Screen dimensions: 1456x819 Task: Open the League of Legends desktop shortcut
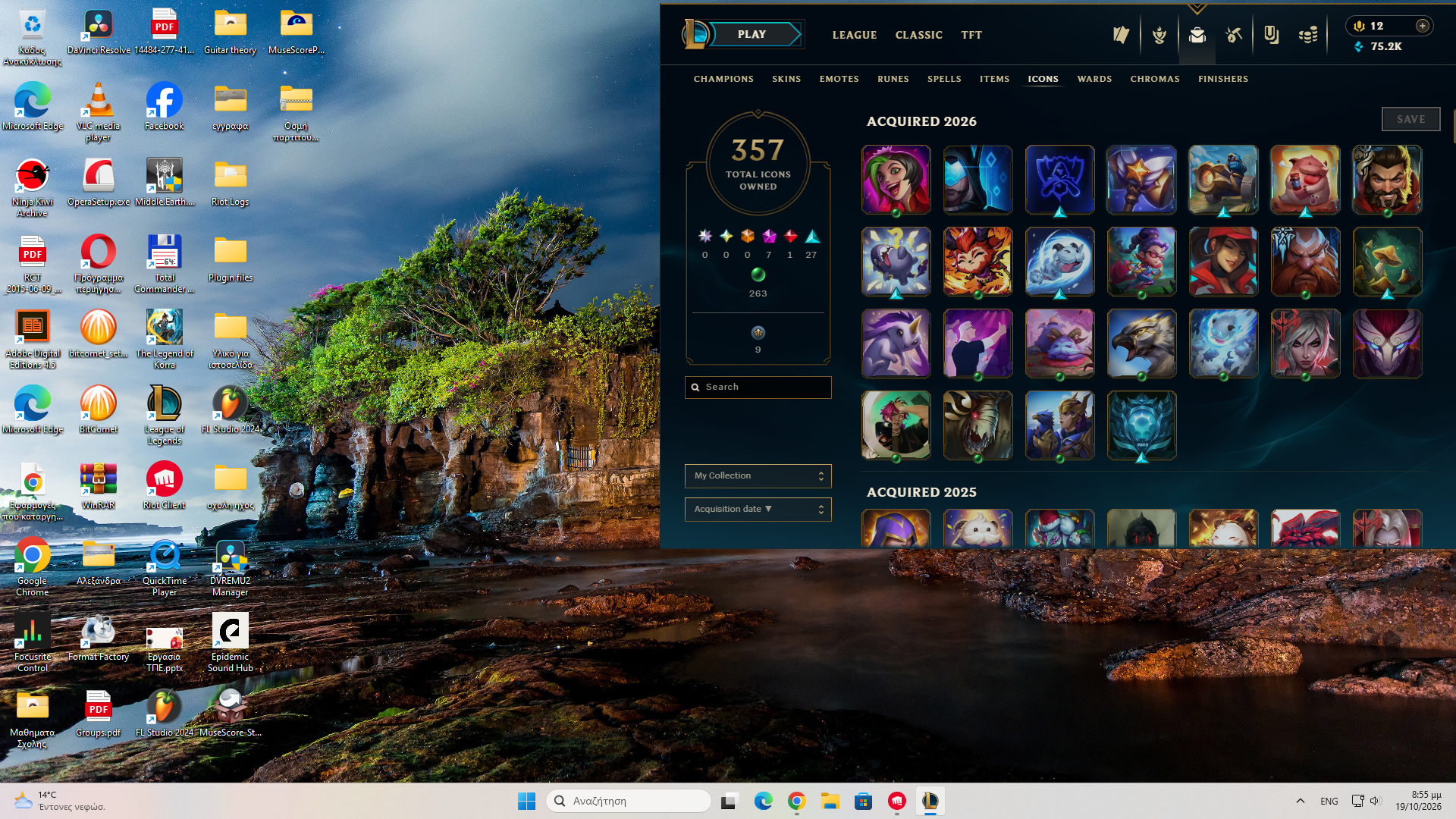[x=164, y=415]
